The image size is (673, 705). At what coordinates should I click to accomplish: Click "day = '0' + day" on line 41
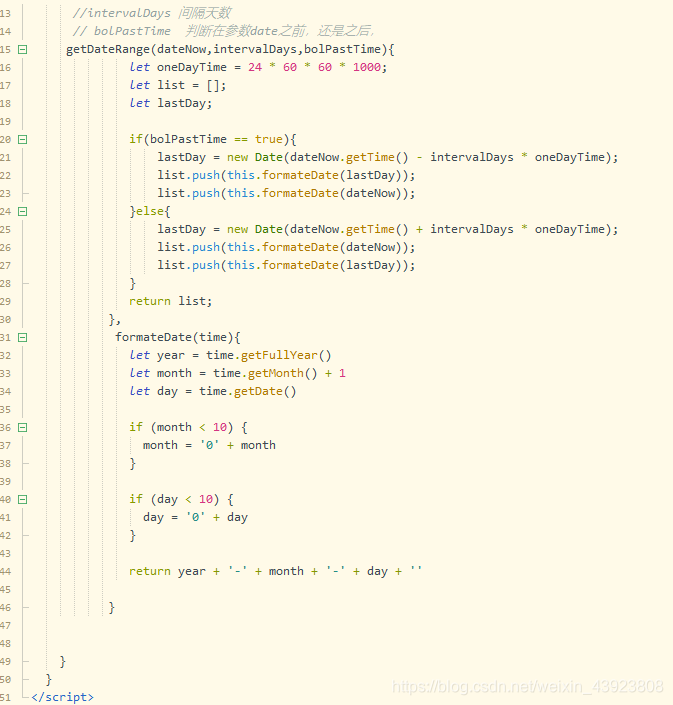pos(195,517)
